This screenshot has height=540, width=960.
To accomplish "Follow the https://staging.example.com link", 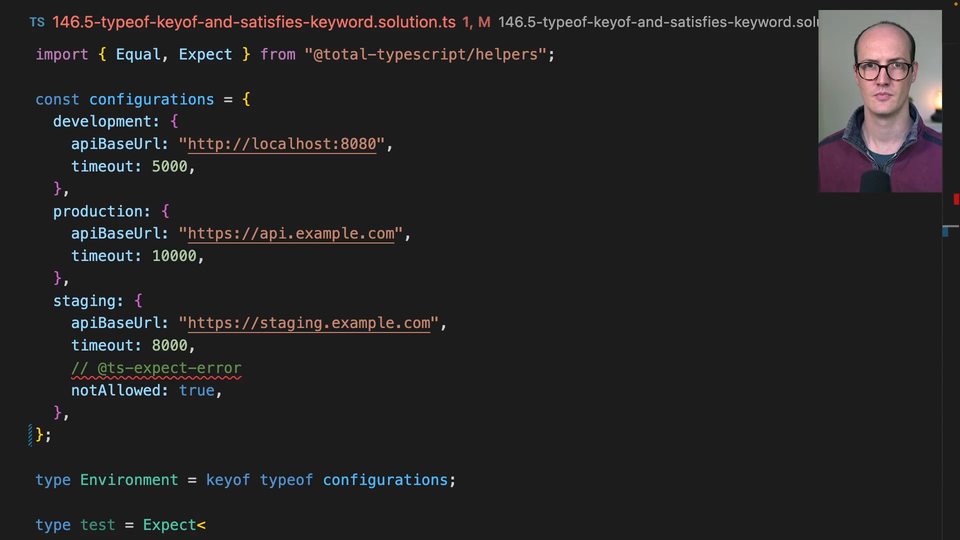I will click(309, 323).
